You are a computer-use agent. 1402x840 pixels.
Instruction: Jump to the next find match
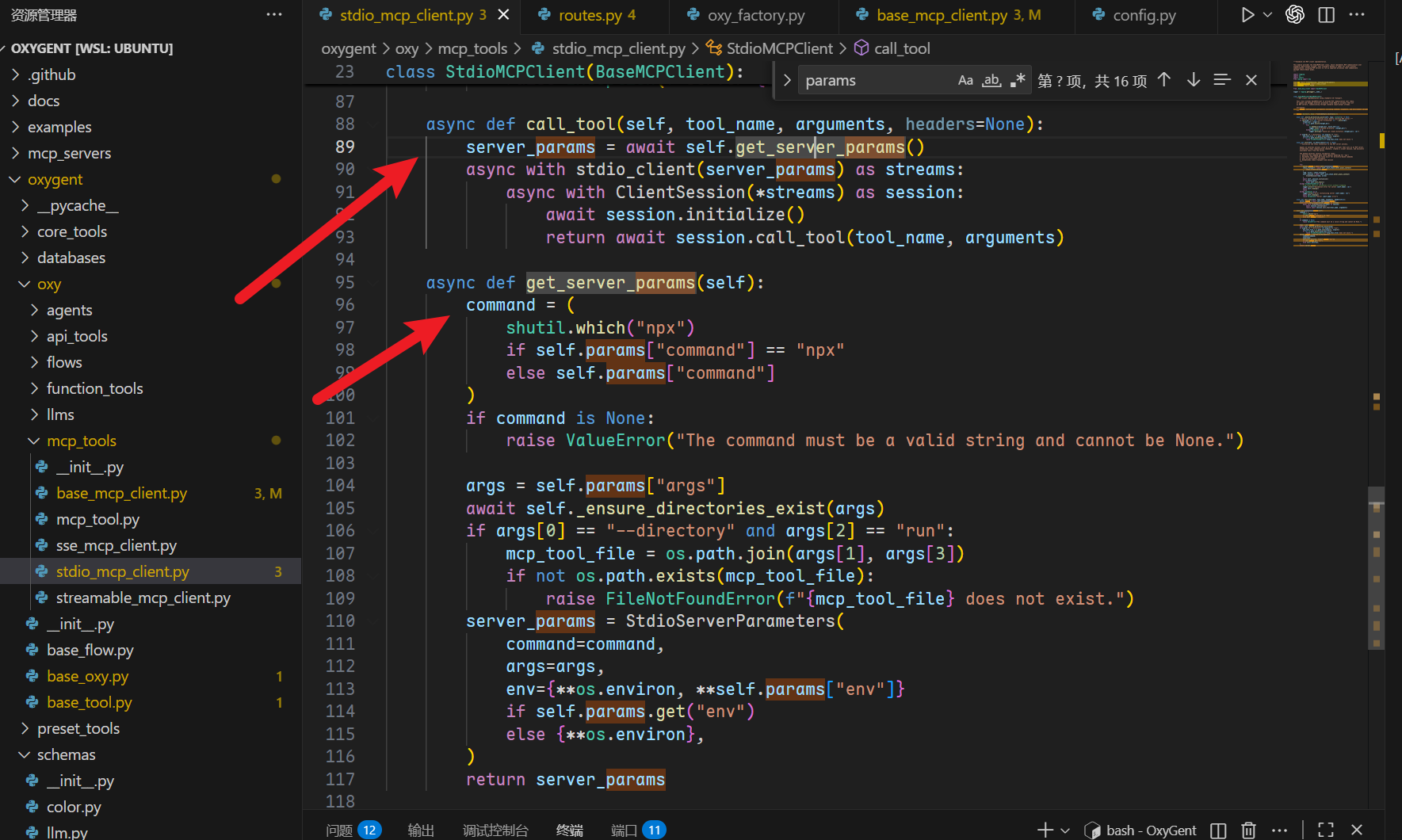tap(1194, 80)
